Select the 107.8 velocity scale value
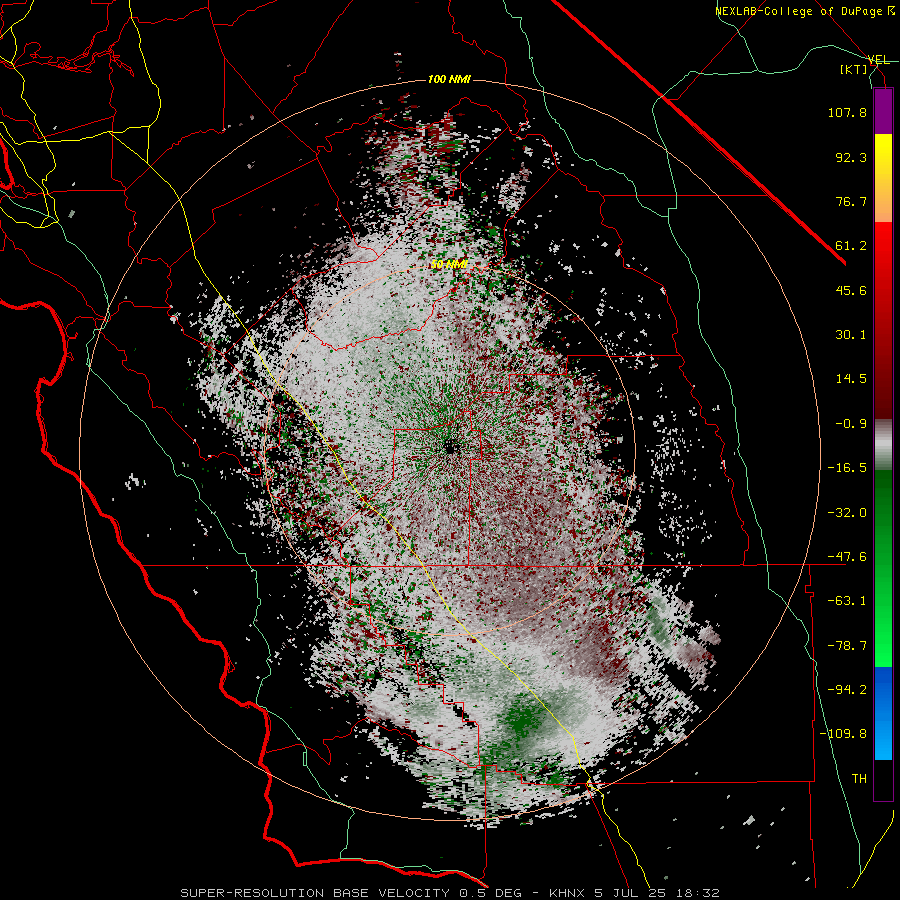The width and height of the screenshot is (900, 900). pyautogui.click(x=847, y=112)
